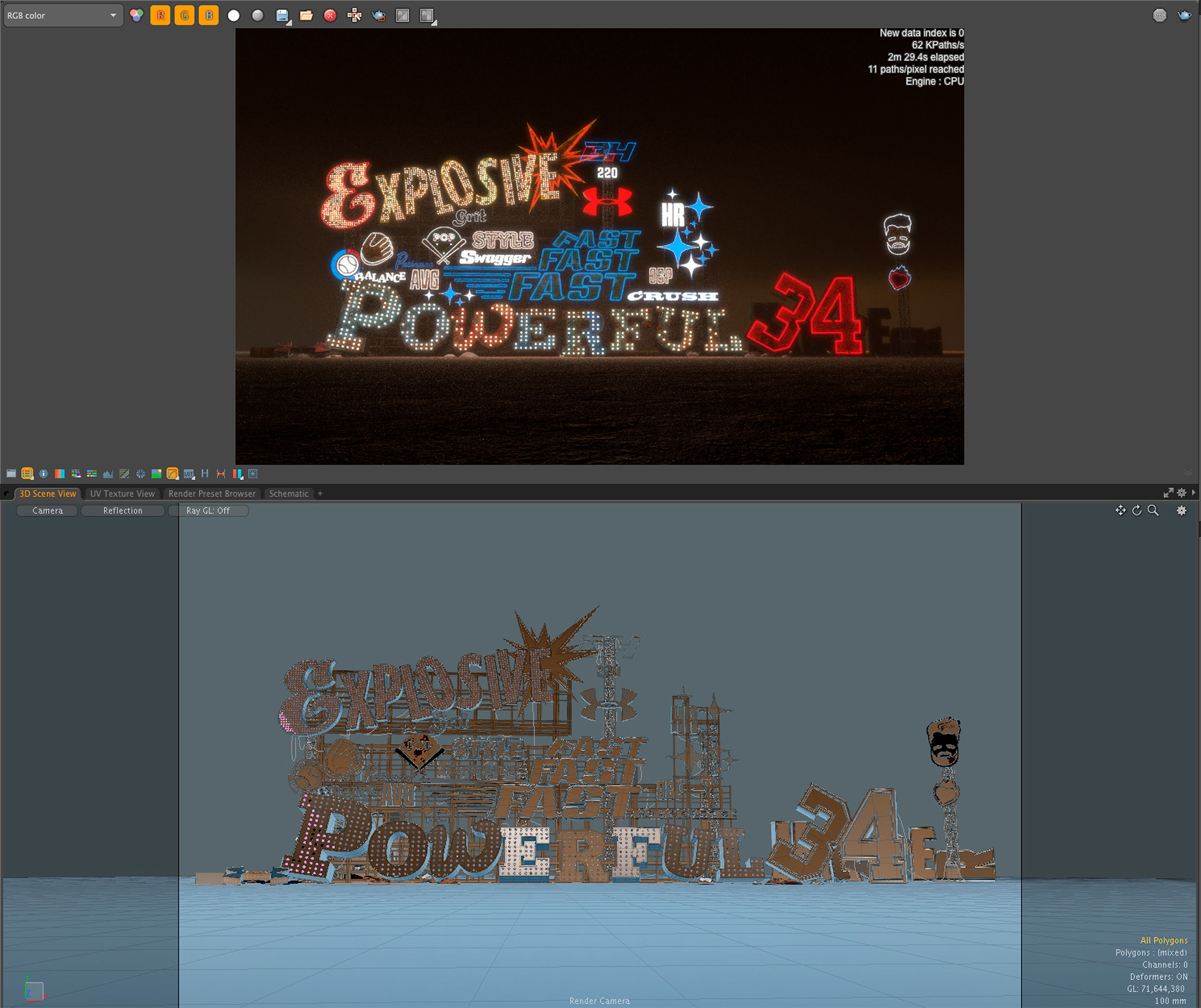
Task: Toggle the green channel G button
Action: tap(185, 15)
